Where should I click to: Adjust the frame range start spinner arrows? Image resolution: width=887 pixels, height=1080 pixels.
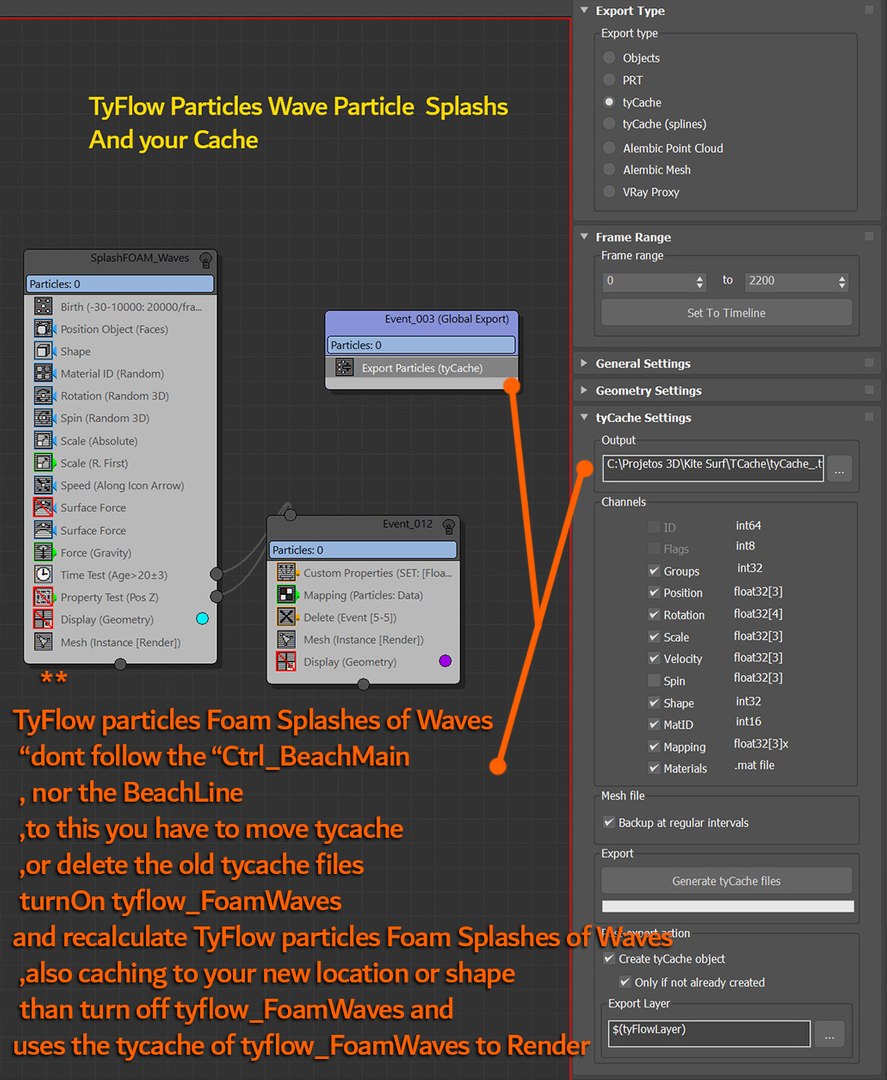click(x=700, y=281)
